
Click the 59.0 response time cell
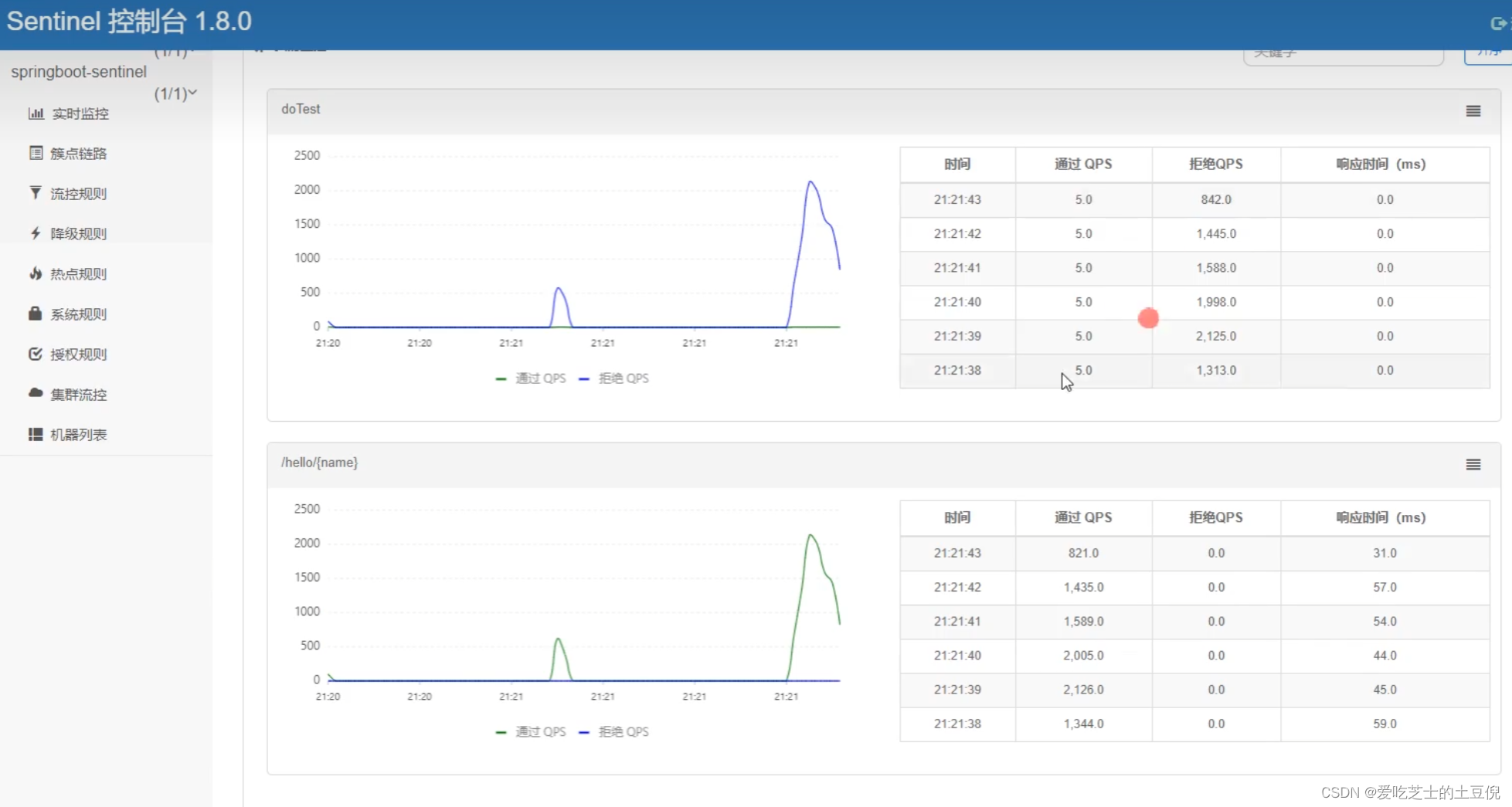(x=1385, y=724)
